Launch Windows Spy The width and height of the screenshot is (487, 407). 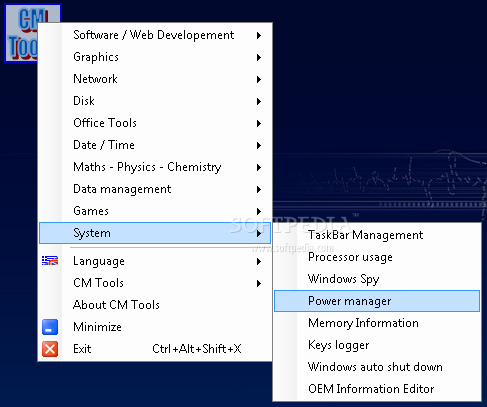377,279
